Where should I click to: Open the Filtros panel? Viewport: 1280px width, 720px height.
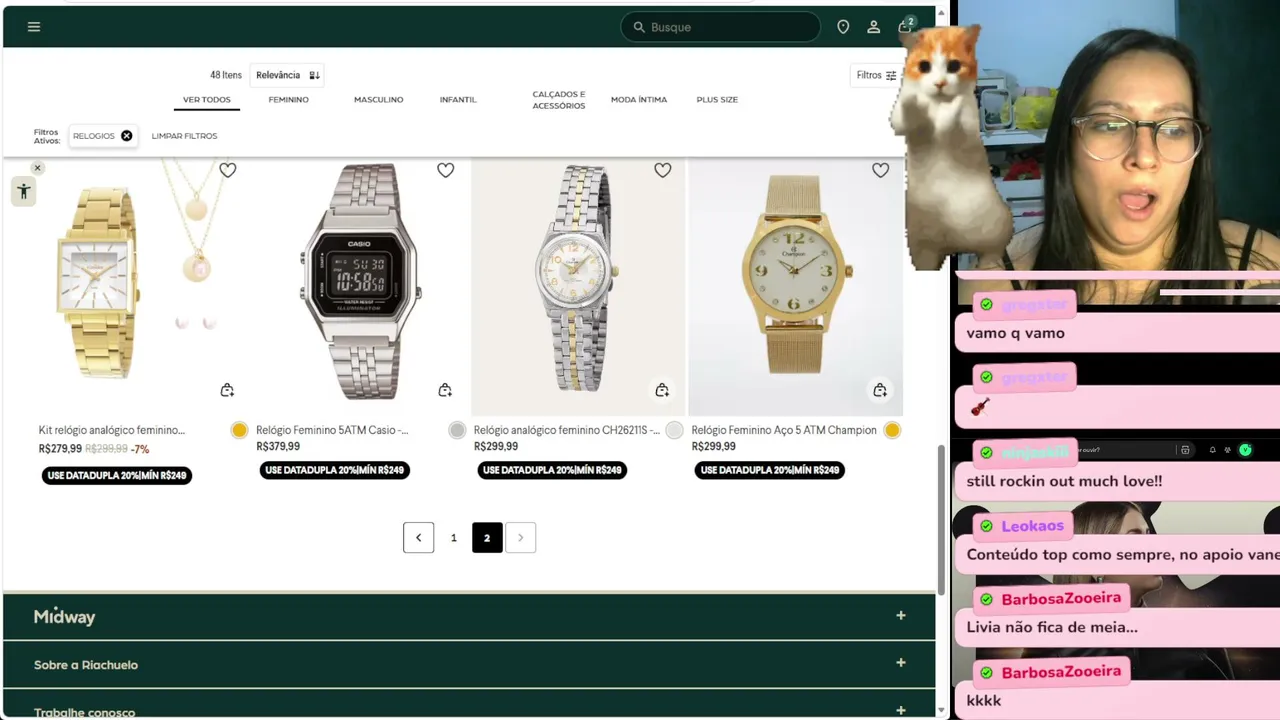coord(876,75)
